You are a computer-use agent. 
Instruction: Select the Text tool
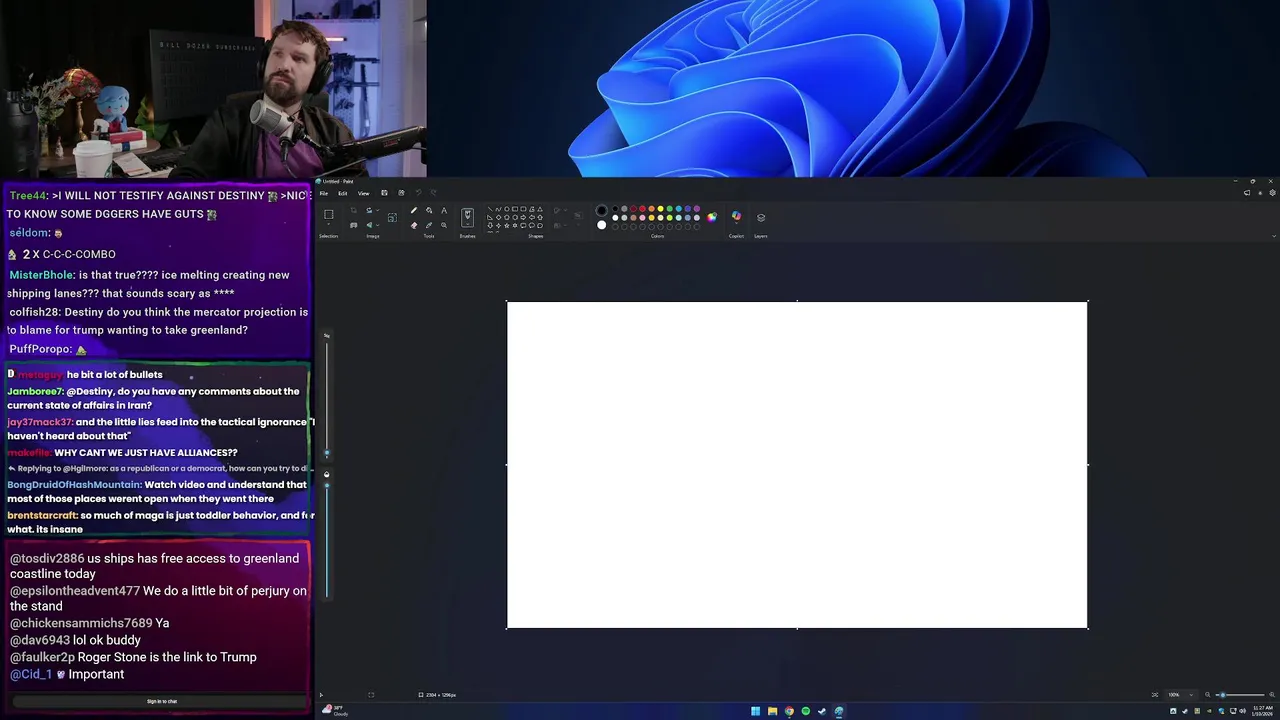444,210
